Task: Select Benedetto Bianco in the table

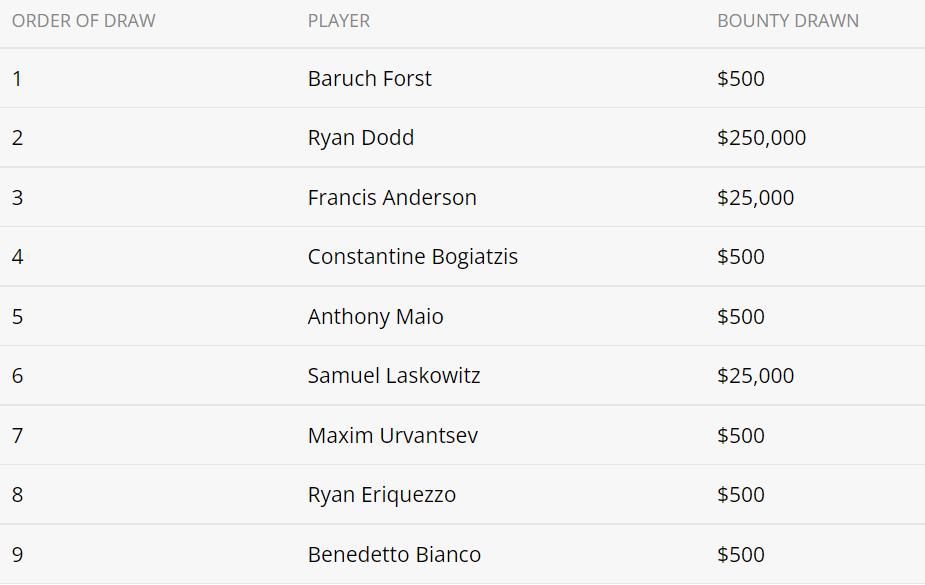Action: click(x=394, y=555)
